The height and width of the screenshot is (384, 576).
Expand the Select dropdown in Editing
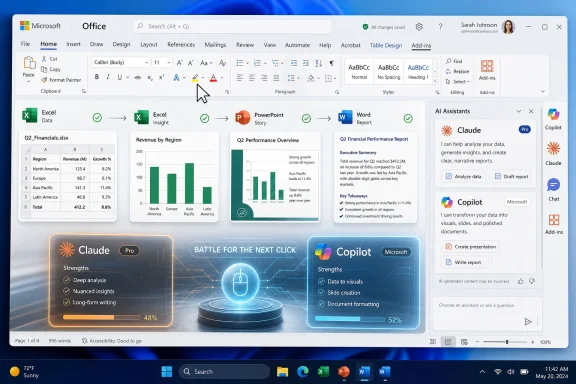(458, 82)
